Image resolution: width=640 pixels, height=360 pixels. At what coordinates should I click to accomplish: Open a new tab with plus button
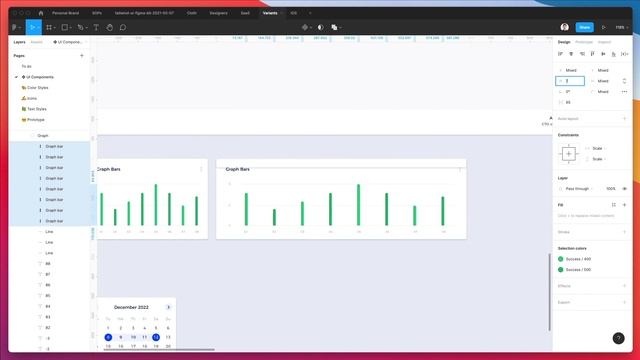click(x=310, y=13)
